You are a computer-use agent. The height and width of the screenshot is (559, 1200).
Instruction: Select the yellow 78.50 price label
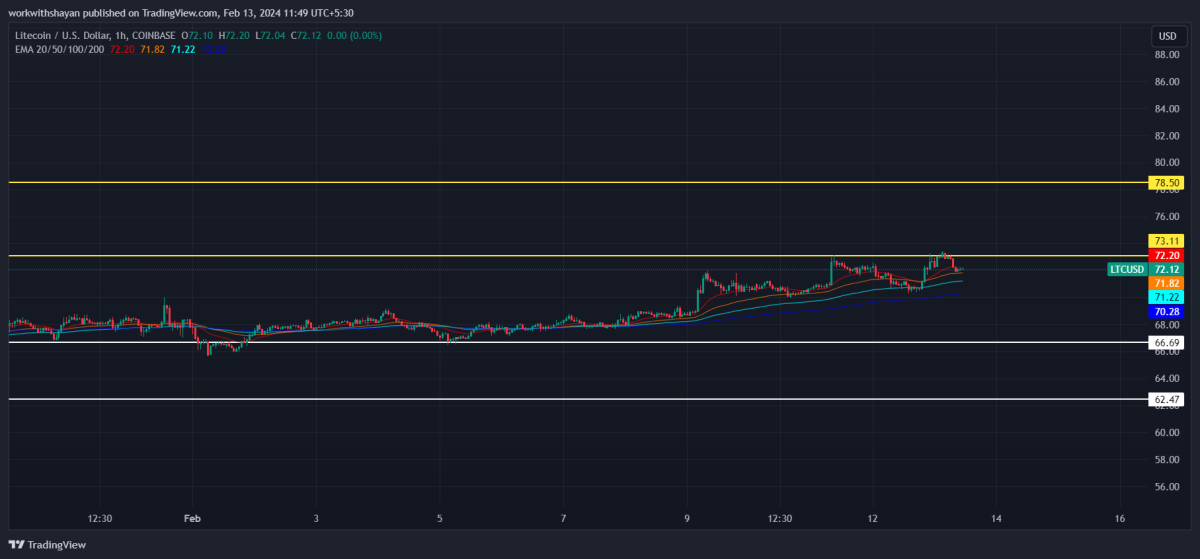pyautogui.click(x=1168, y=183)
